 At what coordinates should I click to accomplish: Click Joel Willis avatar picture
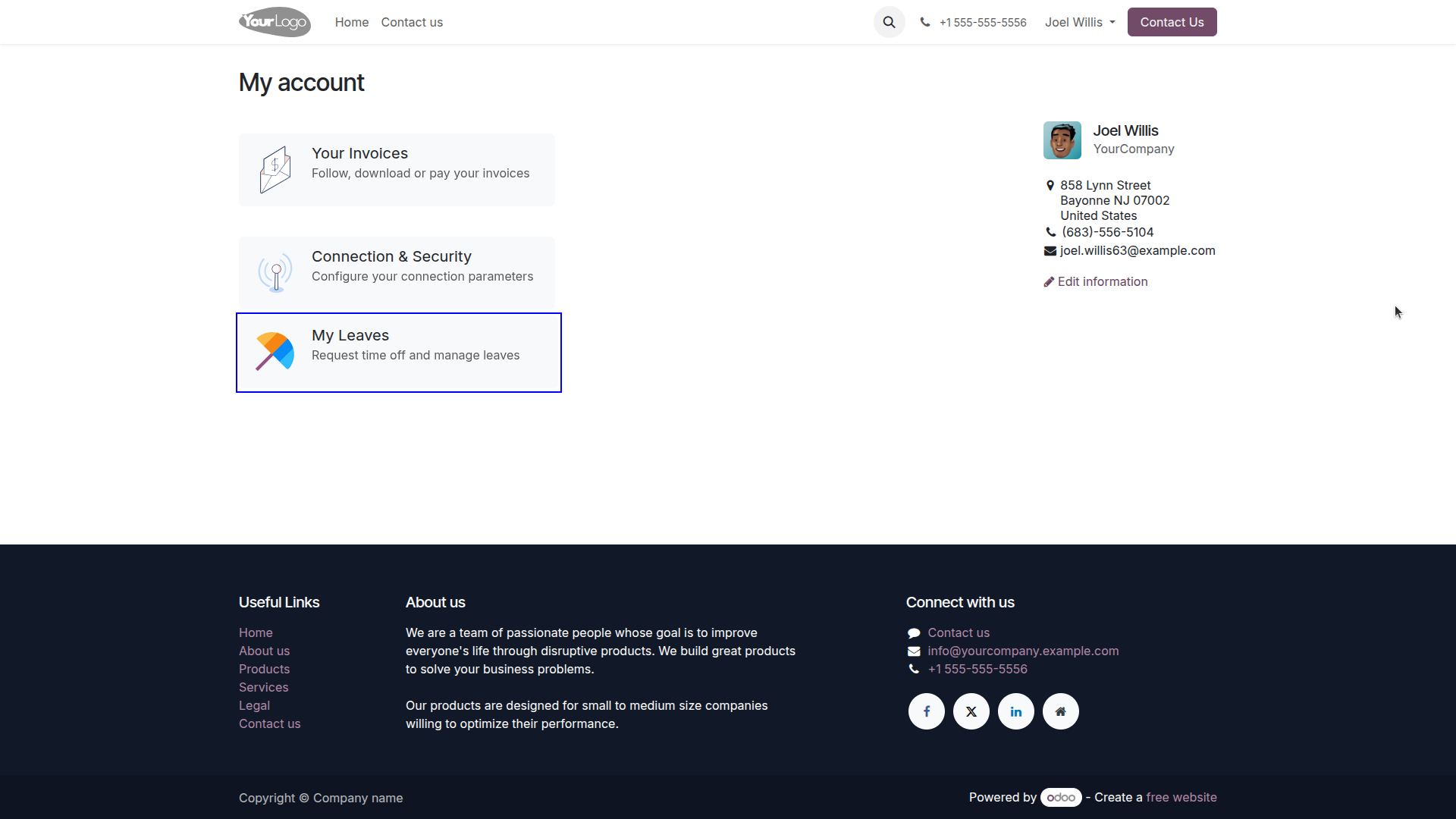[x=1062, y=140]
